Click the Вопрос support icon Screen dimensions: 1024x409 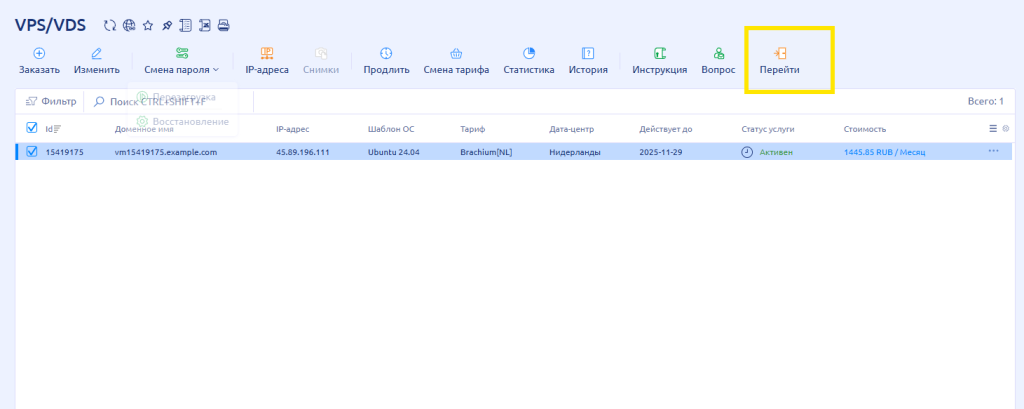pyautogui.click(x=718, y=53)
